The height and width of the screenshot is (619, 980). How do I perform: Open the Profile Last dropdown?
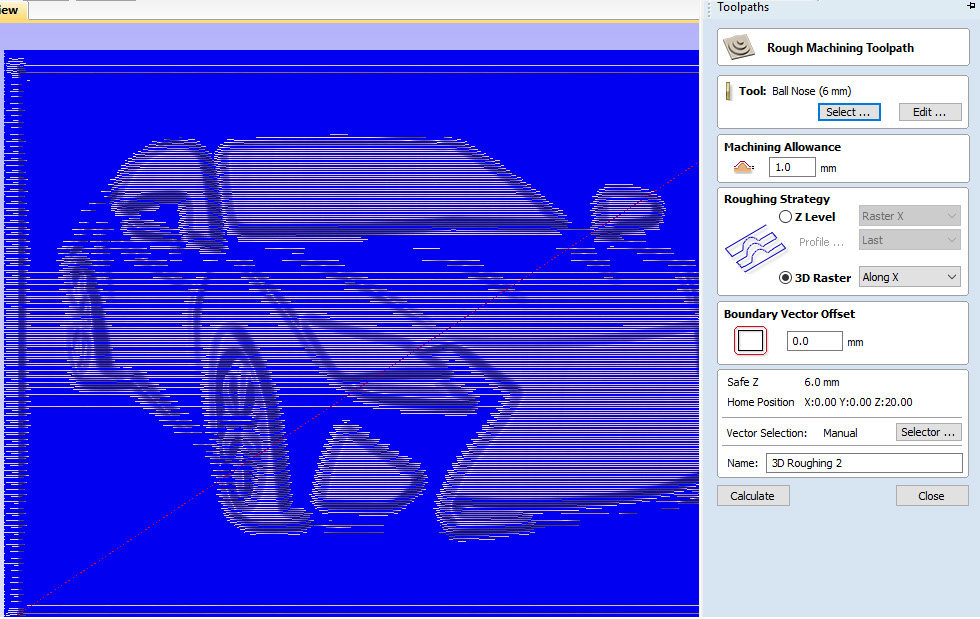coord(909,240)
